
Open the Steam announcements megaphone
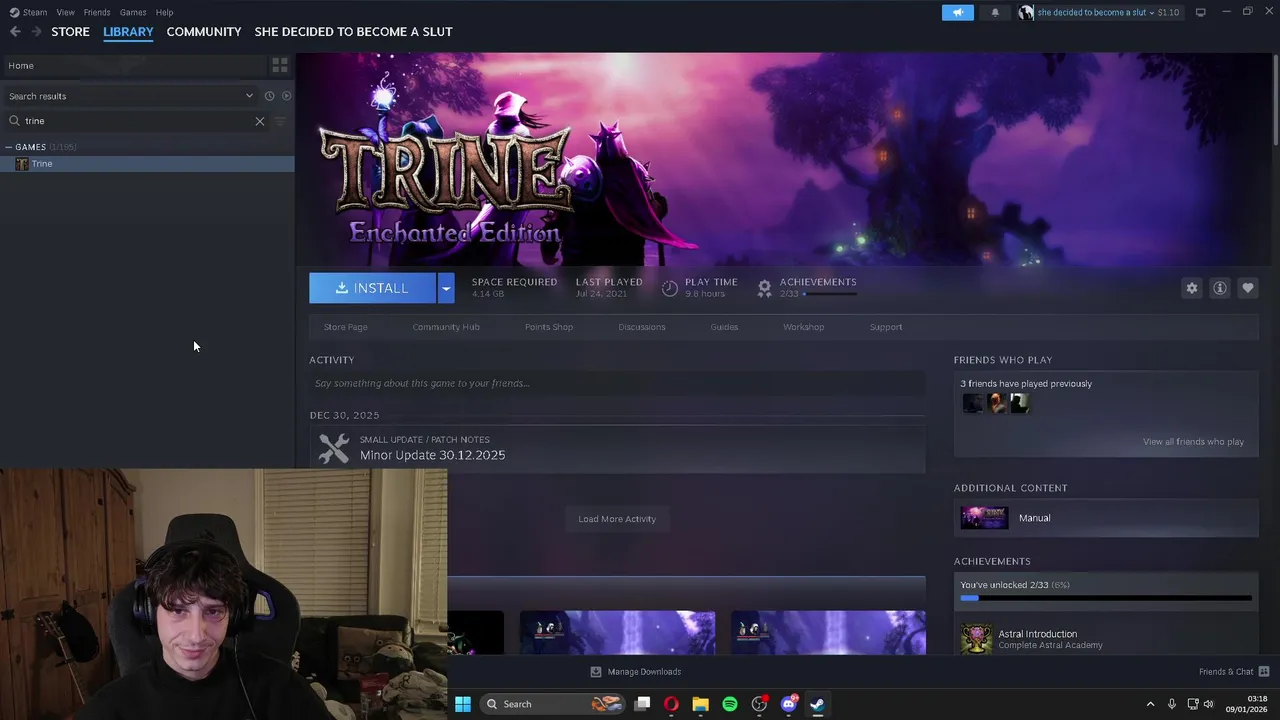957,12
